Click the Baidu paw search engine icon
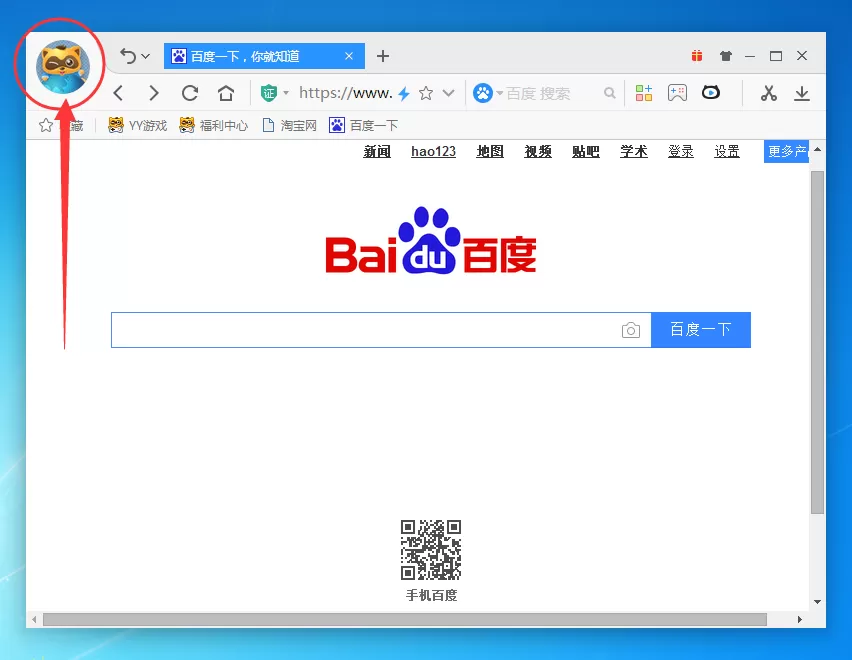Image resolution: width=852 pixels, height=660 pixels. click(x=483, y=93)
